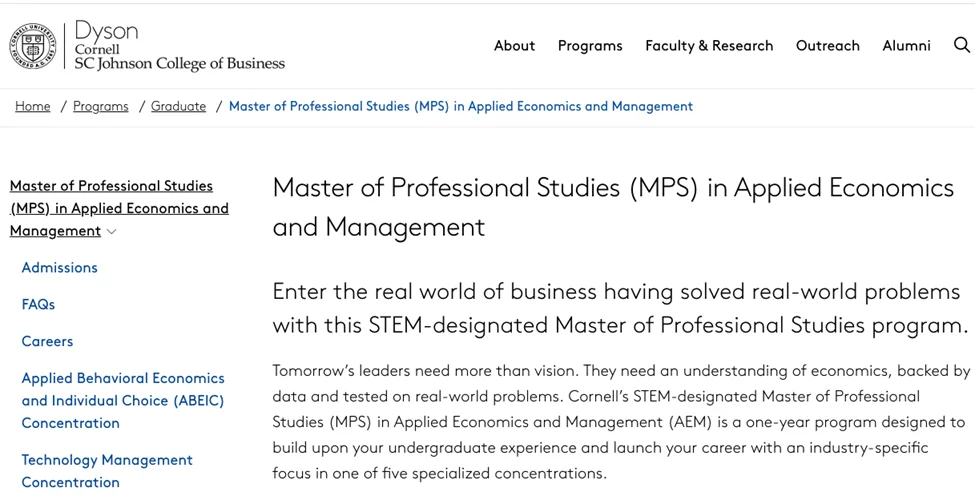
Task: Open the Faculty & Research menu
Action: pyautogui.click(x=709, y=46)
